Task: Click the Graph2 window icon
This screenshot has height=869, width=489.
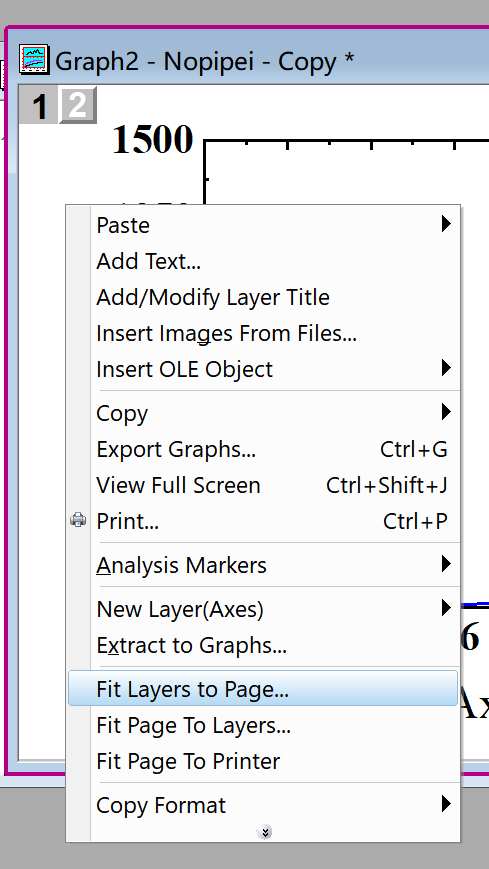Action: click(34, 59)
